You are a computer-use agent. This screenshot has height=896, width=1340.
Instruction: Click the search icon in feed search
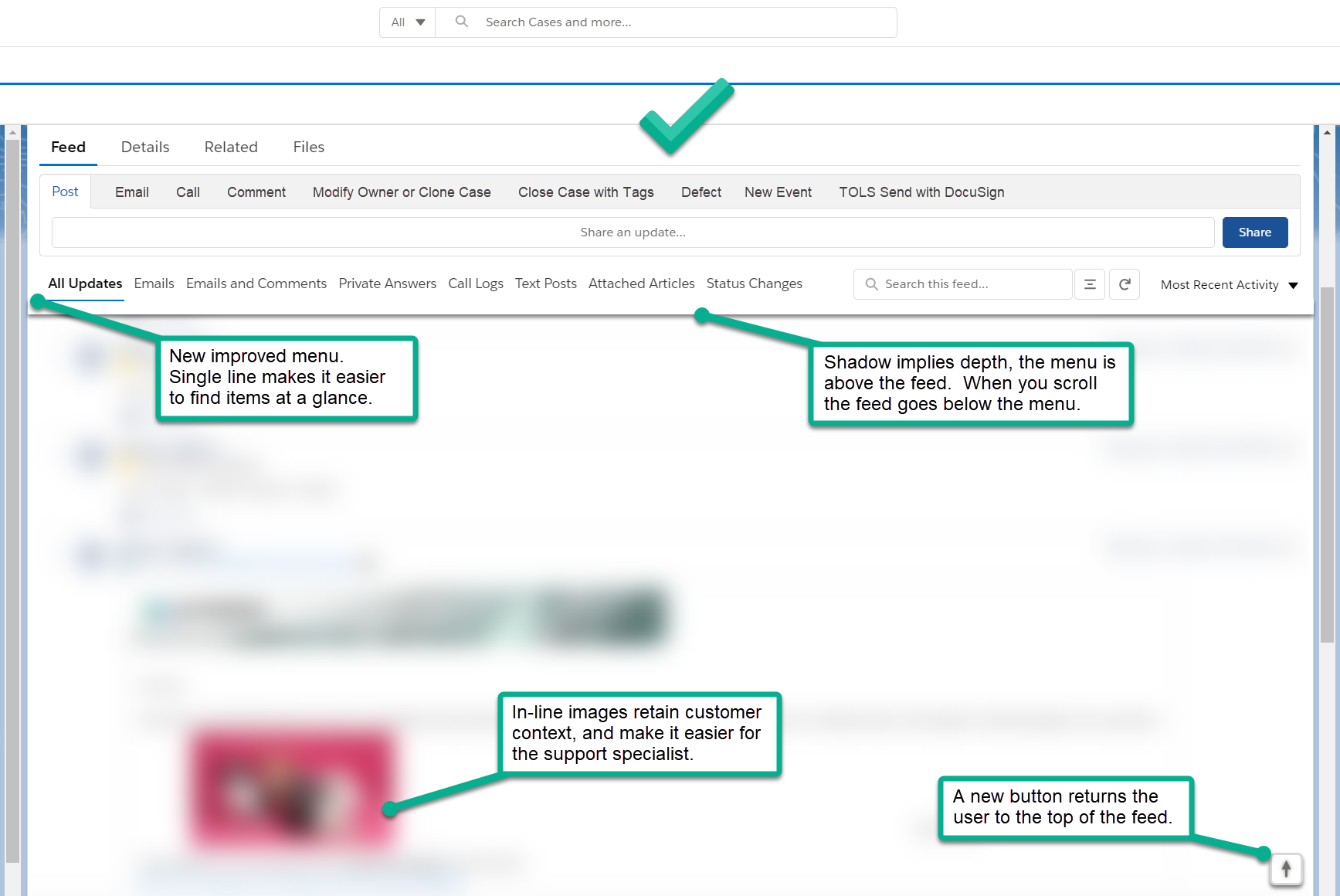871,284
